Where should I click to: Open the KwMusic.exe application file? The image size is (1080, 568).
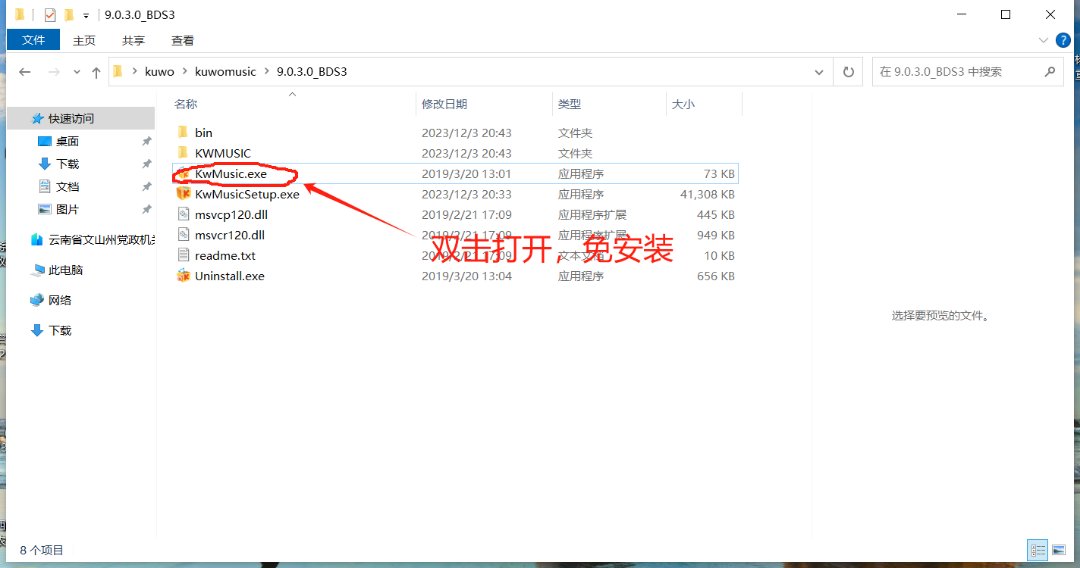[x=230, y=174]
